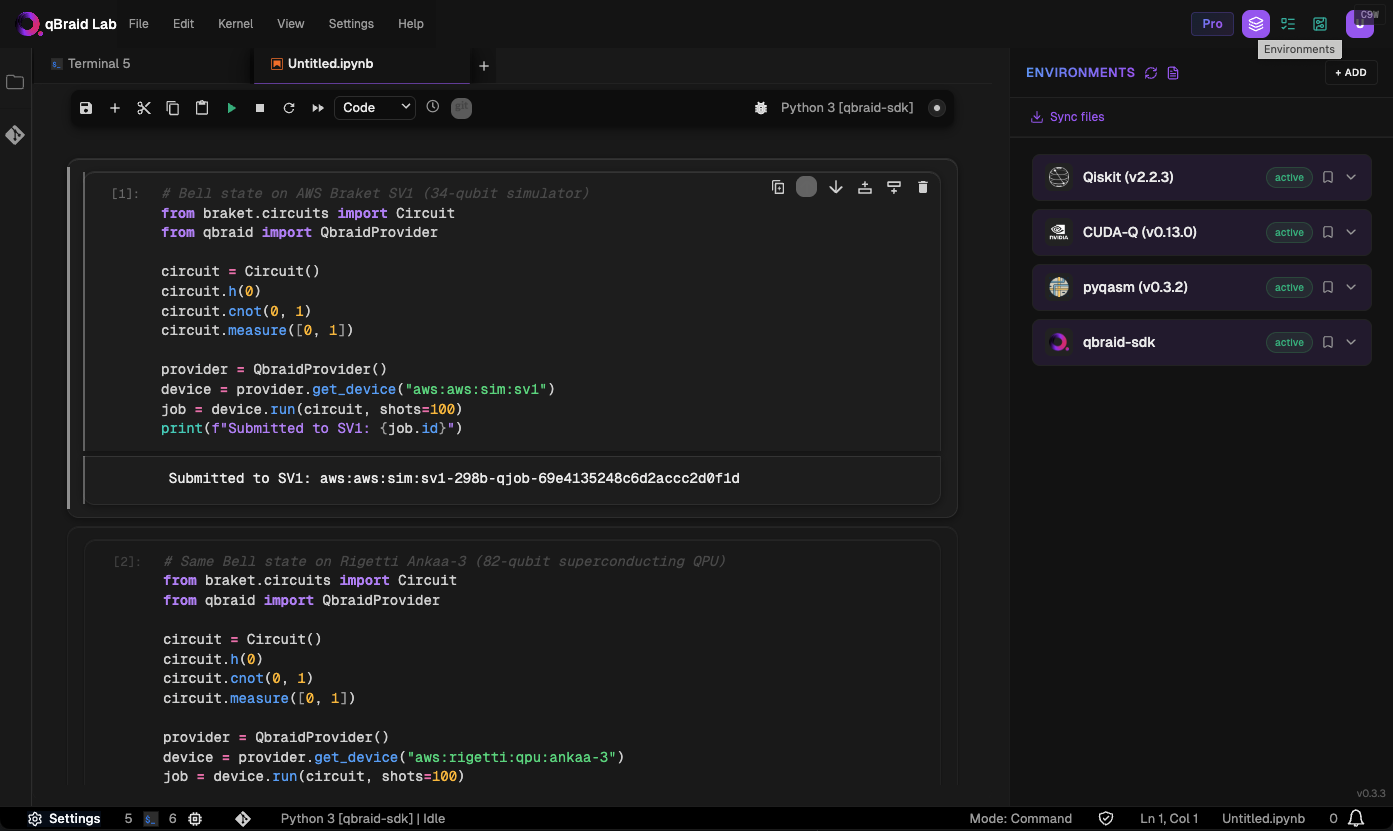Click the Sync files link
Screen dimensions: 1393x831
click(1067, 117)
